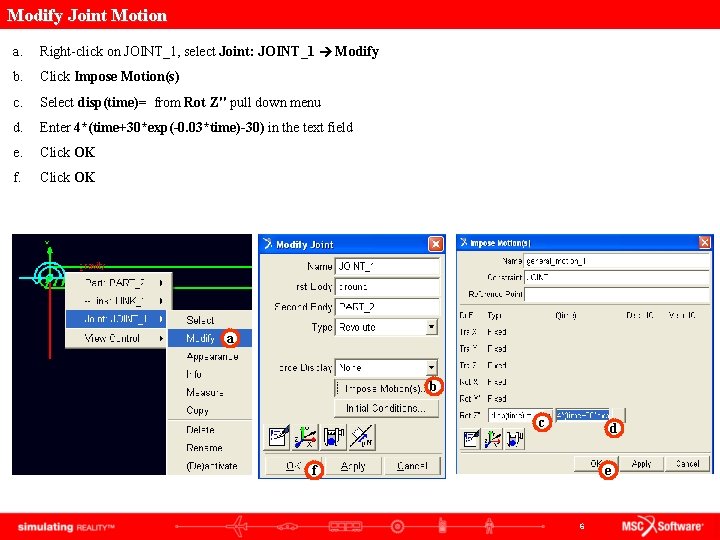
Task: Click Impose Motion(s)... button
Action: (386, 388)
